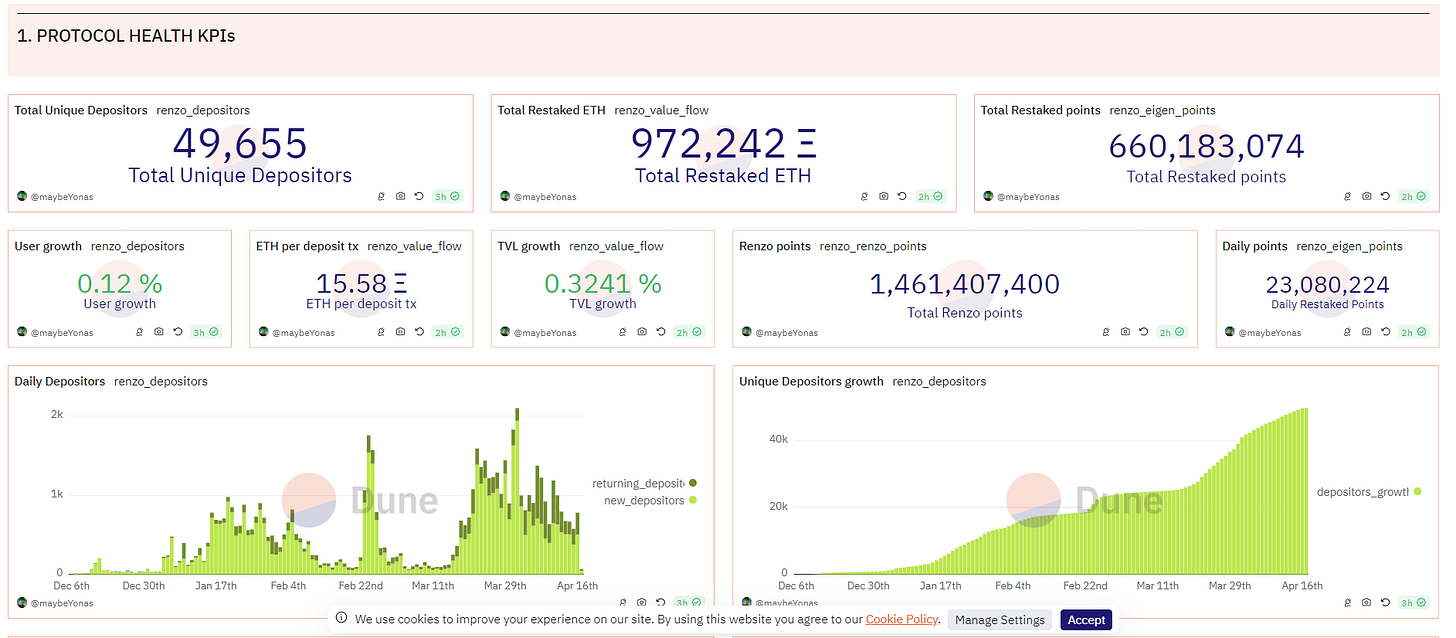Click the 0.12 % user growth value

120,284
